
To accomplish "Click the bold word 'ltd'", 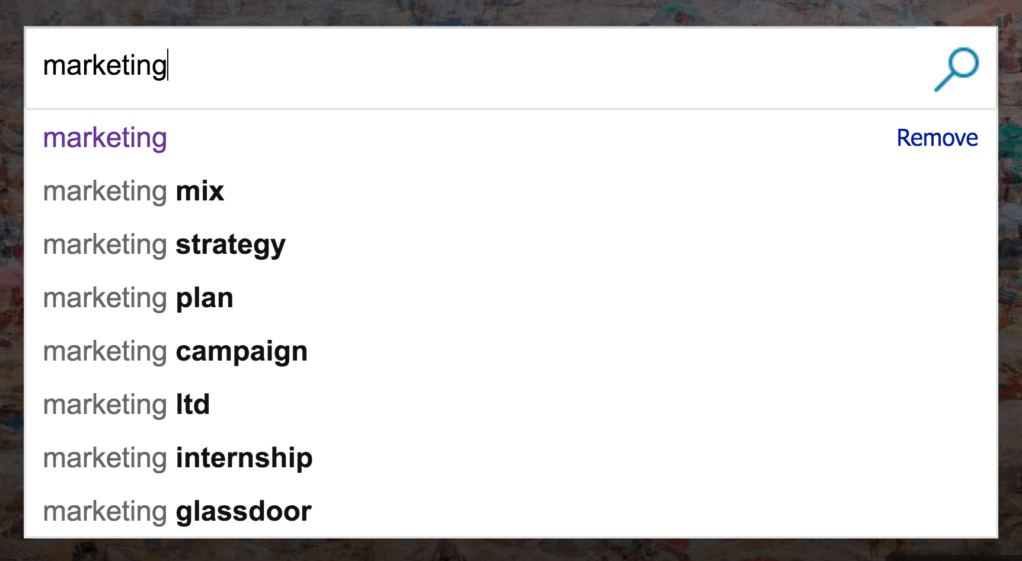I will click(193, 405).
